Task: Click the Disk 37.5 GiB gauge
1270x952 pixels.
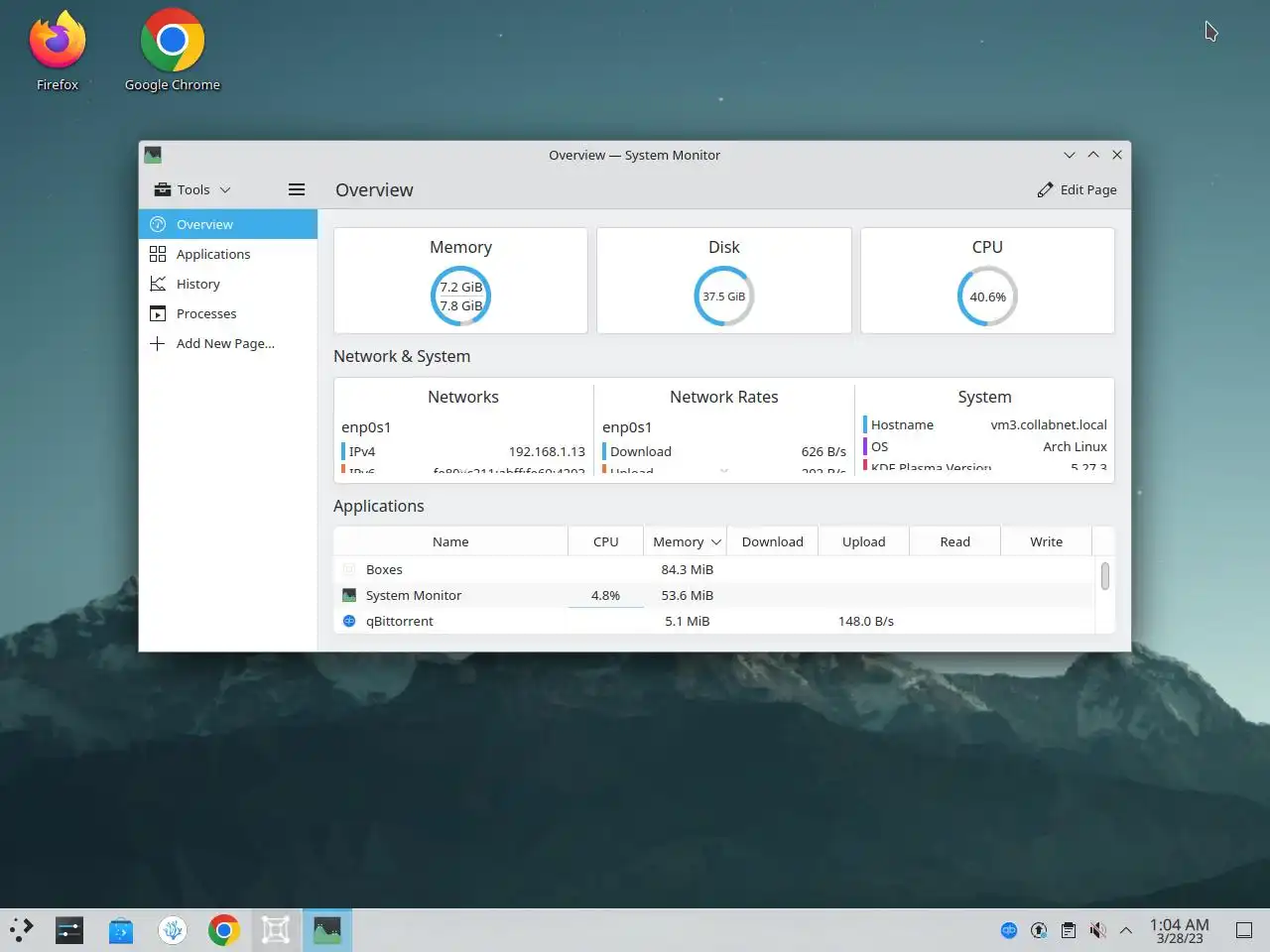Action: pos(724,296)
